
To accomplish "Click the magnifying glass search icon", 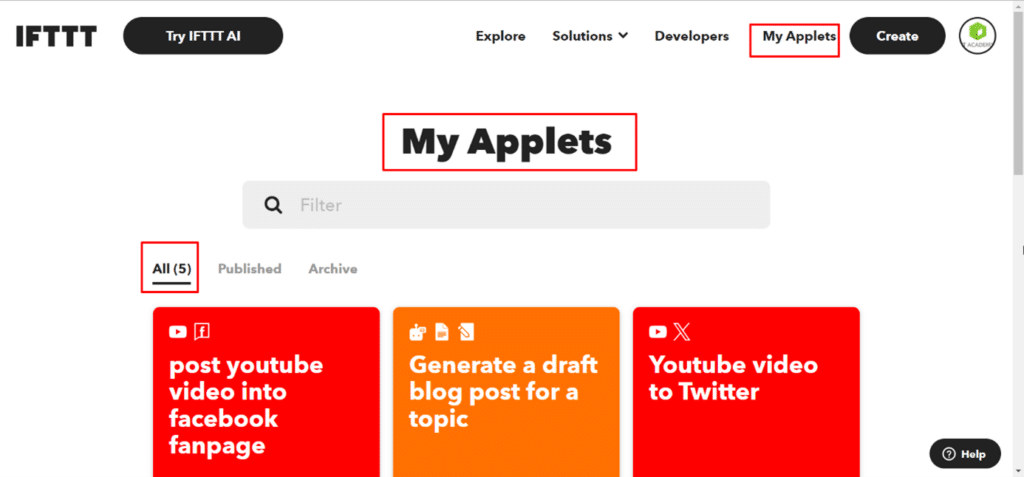I will pyautogui.click(x=274, y=205).
